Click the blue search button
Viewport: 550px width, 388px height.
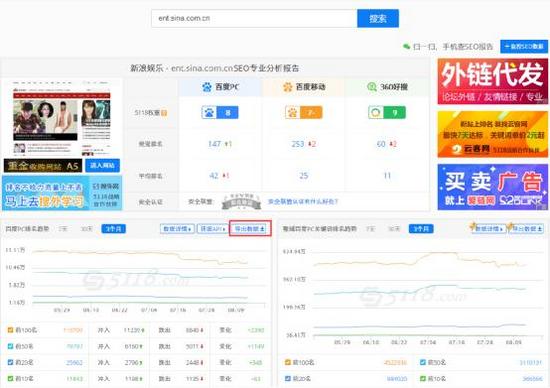pos(378,18)
